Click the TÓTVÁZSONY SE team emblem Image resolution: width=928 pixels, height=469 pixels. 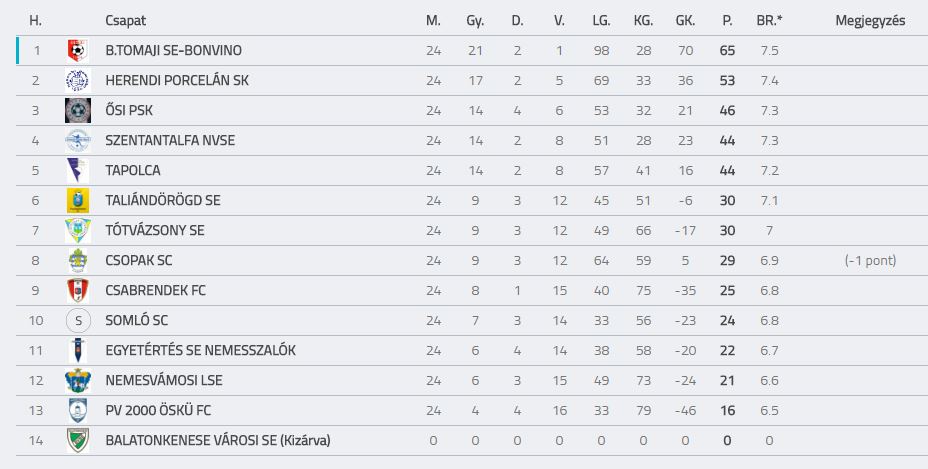[x=78, y=230]
